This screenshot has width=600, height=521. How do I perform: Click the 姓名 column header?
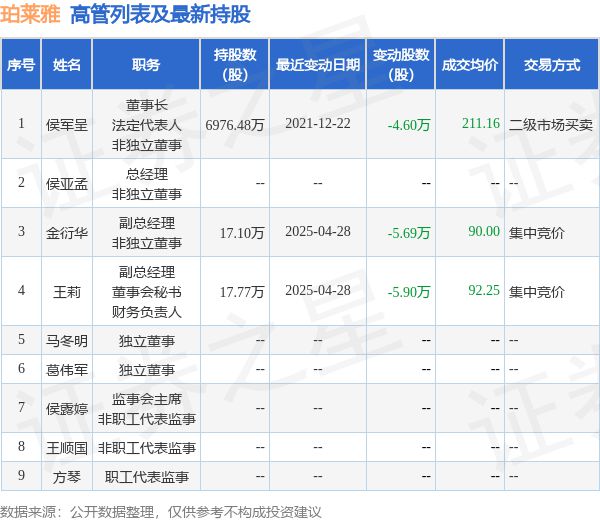coord(67,65)
